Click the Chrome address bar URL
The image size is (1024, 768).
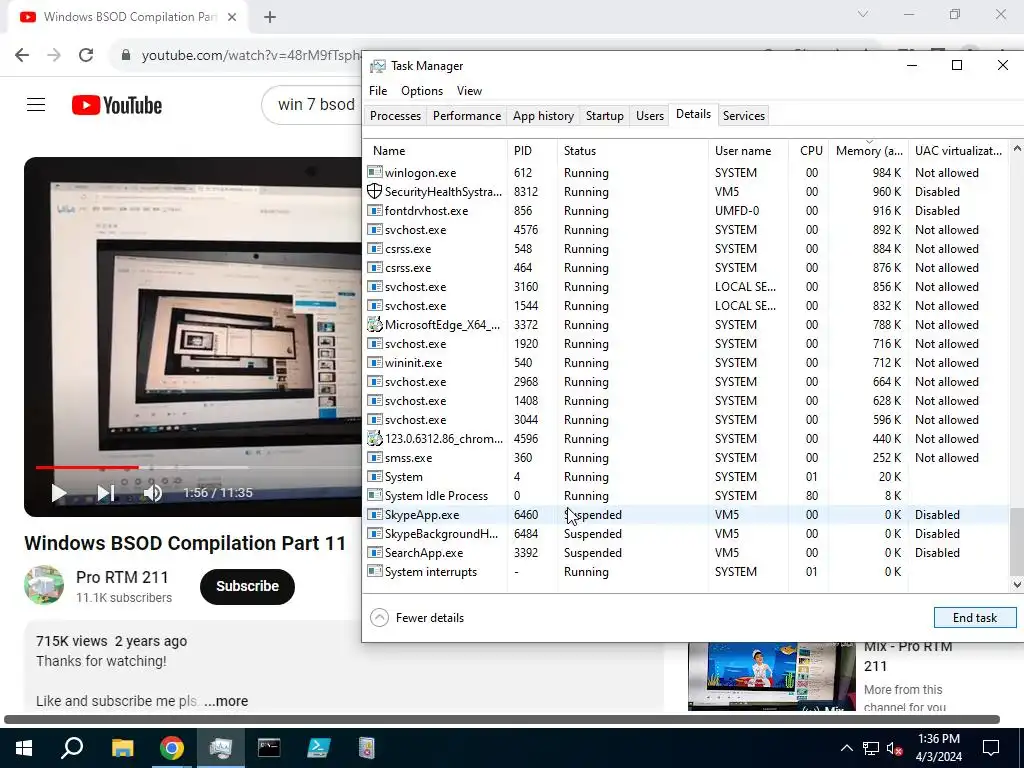pos(250,56)
